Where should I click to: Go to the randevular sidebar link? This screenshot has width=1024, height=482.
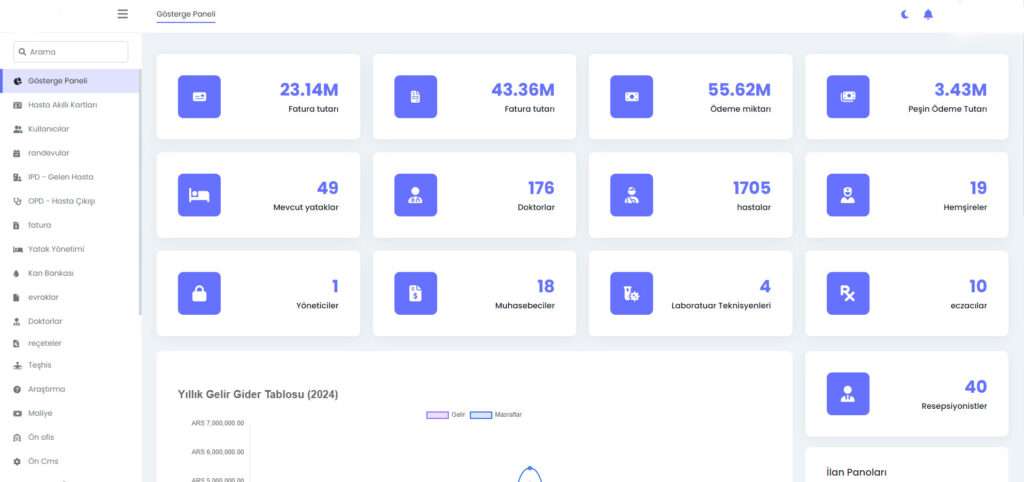pyautogui.click(x=48, y=153)
